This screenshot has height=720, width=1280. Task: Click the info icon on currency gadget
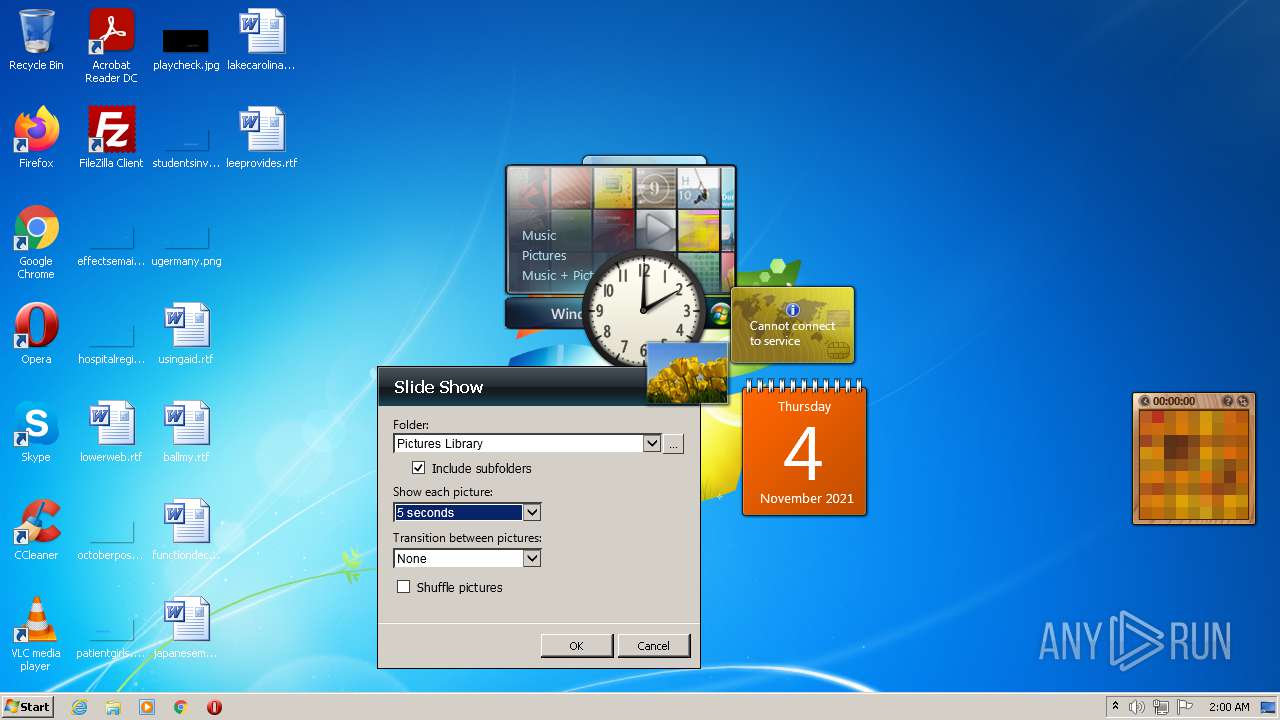pyautogui.click(x=792, y=310)
